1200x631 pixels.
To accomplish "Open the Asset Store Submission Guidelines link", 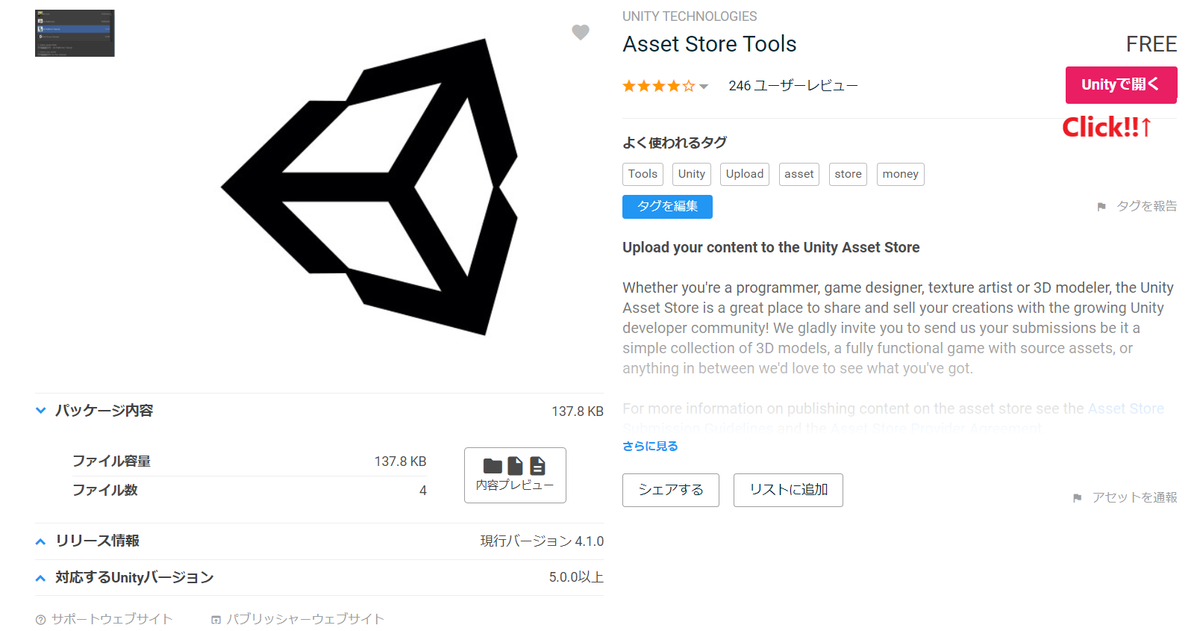I will tap(1126, 408).
